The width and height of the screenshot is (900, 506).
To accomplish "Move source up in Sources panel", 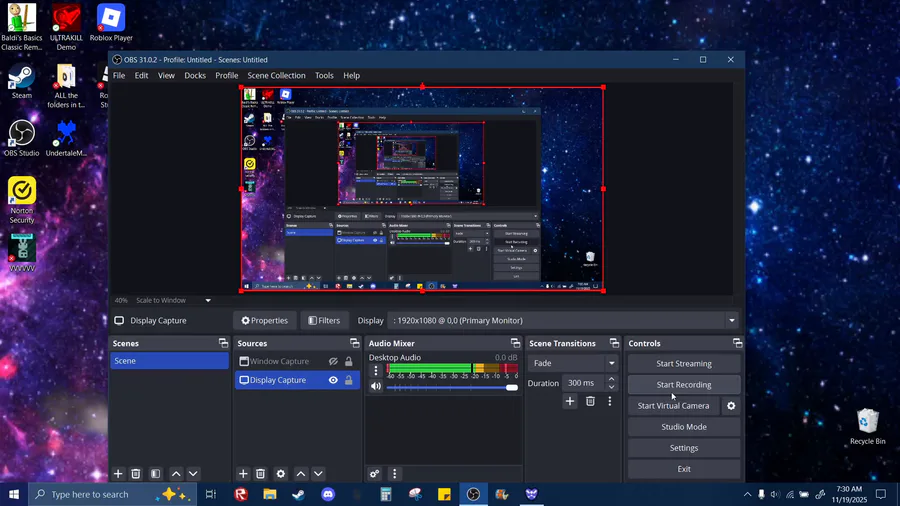I will (x=301, y=474).
